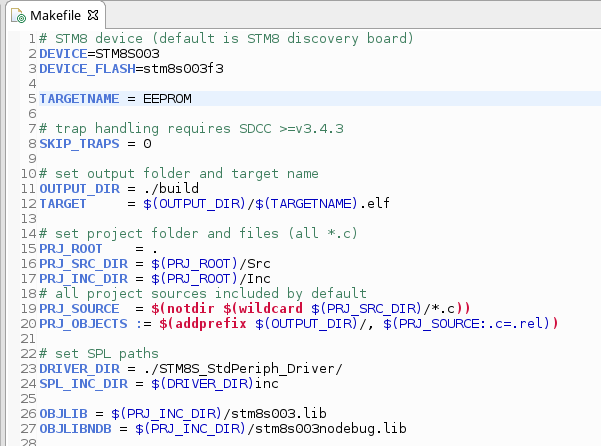This screenshot has width=601, height=446.
Task: Click the comment "# set SPL paths"
Action: point(99,354)
